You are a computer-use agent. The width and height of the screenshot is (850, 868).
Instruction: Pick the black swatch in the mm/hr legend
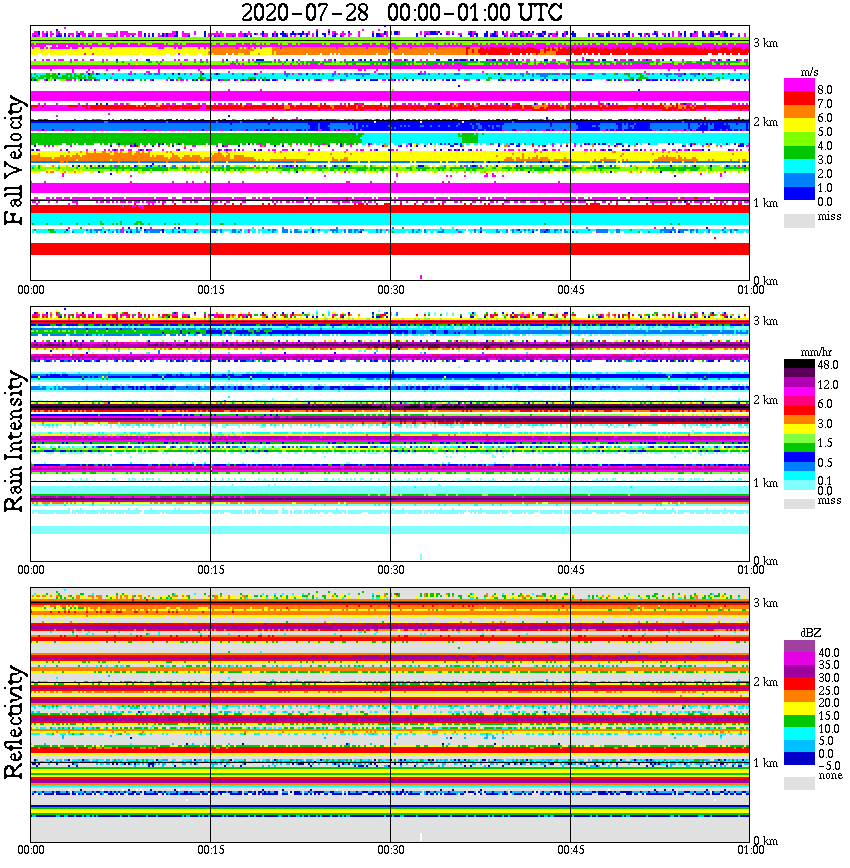(799, 364)
